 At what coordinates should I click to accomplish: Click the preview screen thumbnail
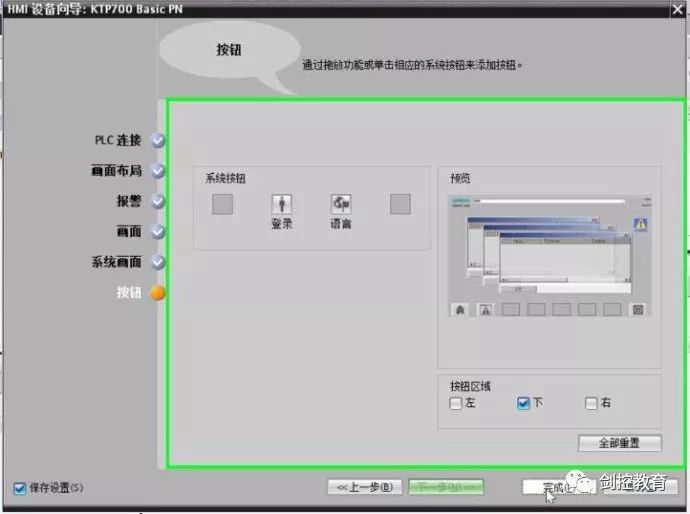[550, 256]
